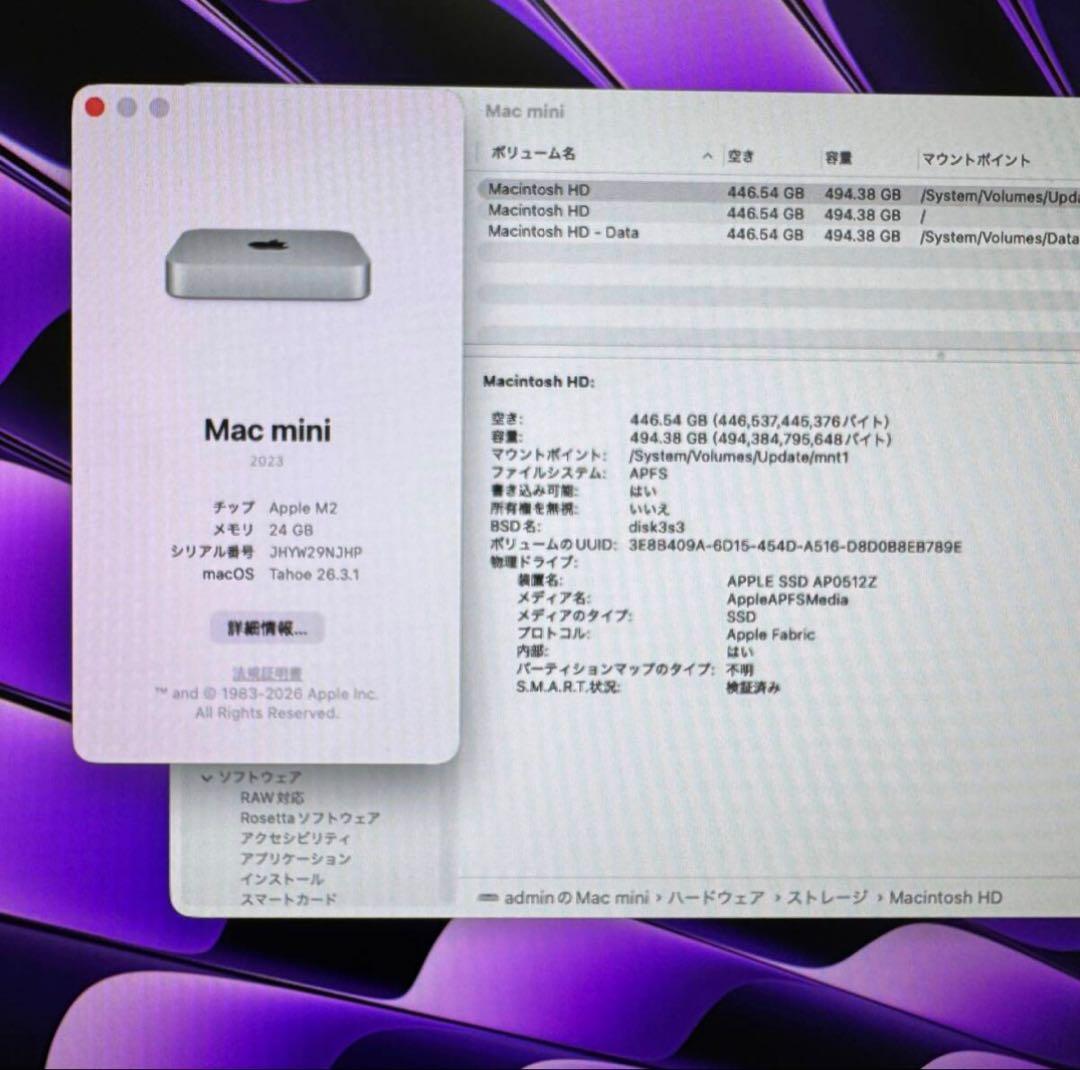1080x1070 pixels.
Task: Open the 法規証明書 link
Action: [267, 672]
